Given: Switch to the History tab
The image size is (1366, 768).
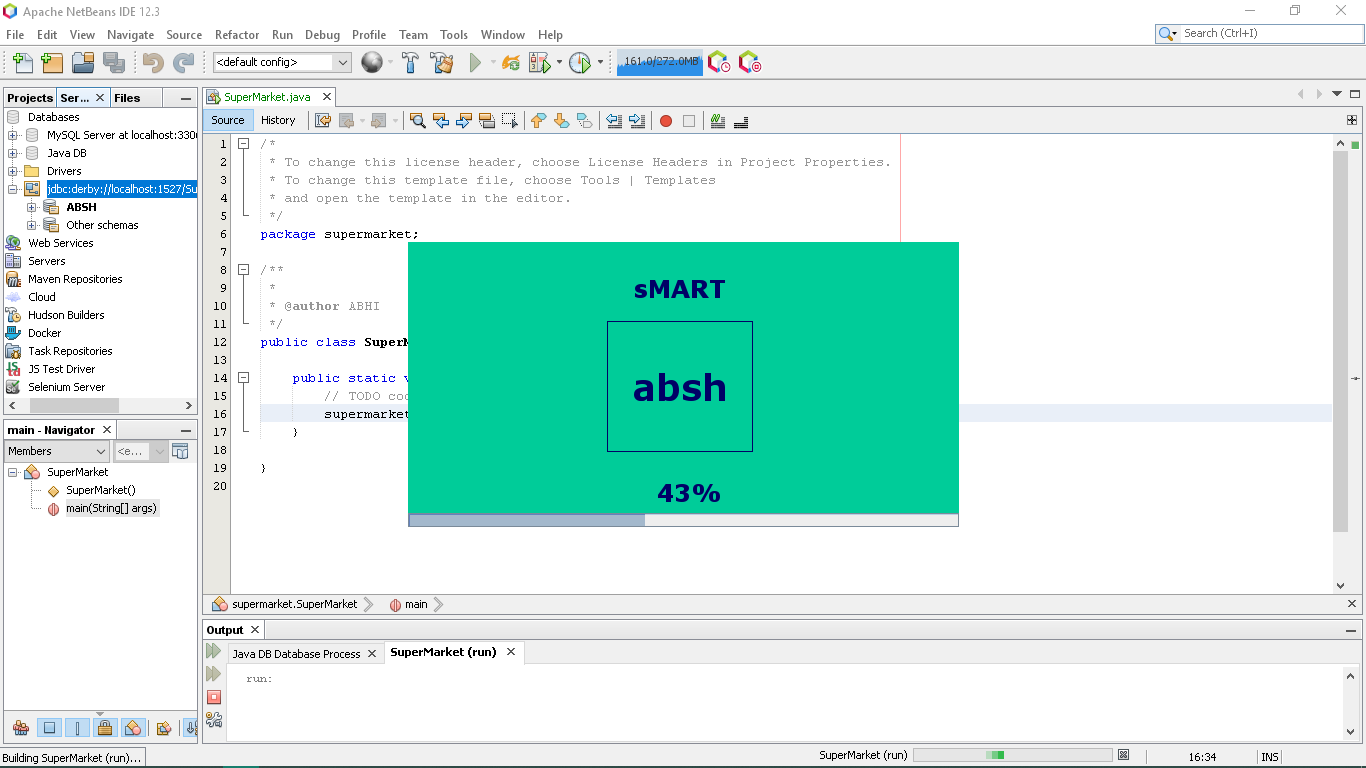Looking at the screenshot, I should (279, 120).
